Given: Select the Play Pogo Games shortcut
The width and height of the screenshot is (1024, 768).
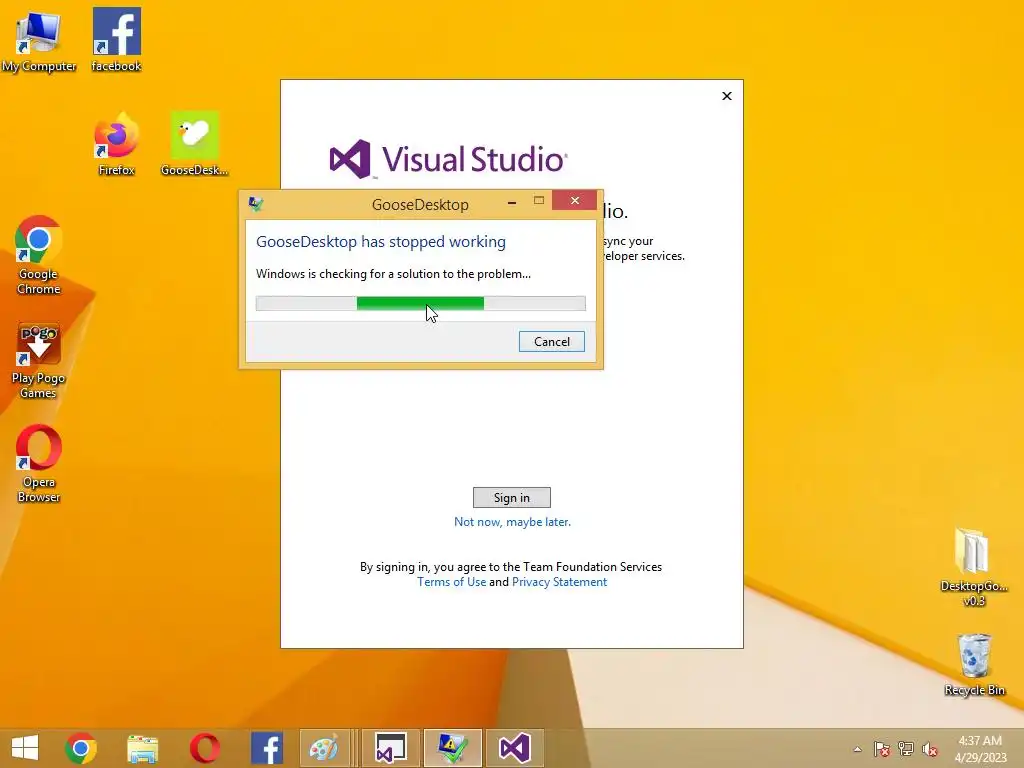Looking at the screenshot, I should (39, 360).
